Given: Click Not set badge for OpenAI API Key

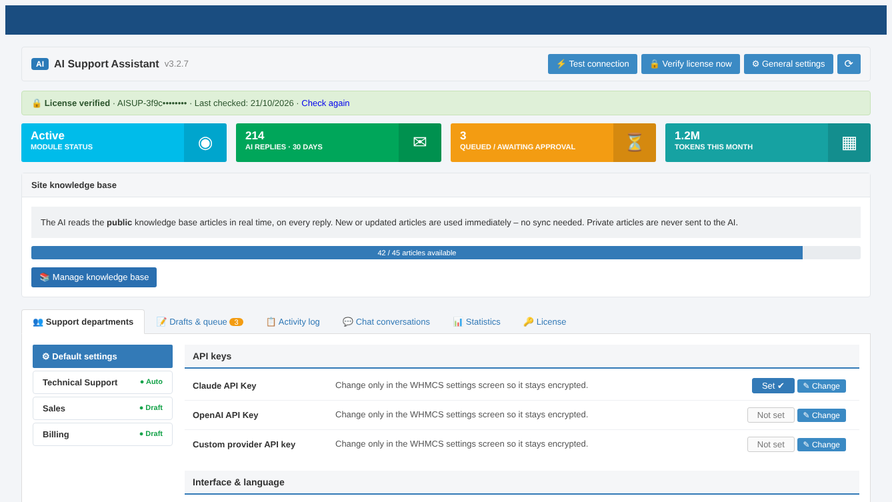Looking at the screenshot, I should 771,415.
